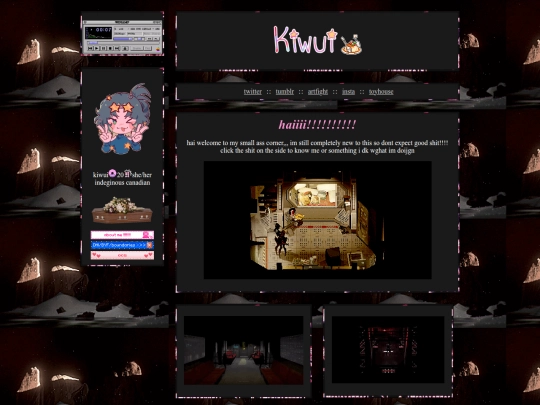Screen dimensions: 540x405
Task: Open the insta link
Action: click(348, 92)
